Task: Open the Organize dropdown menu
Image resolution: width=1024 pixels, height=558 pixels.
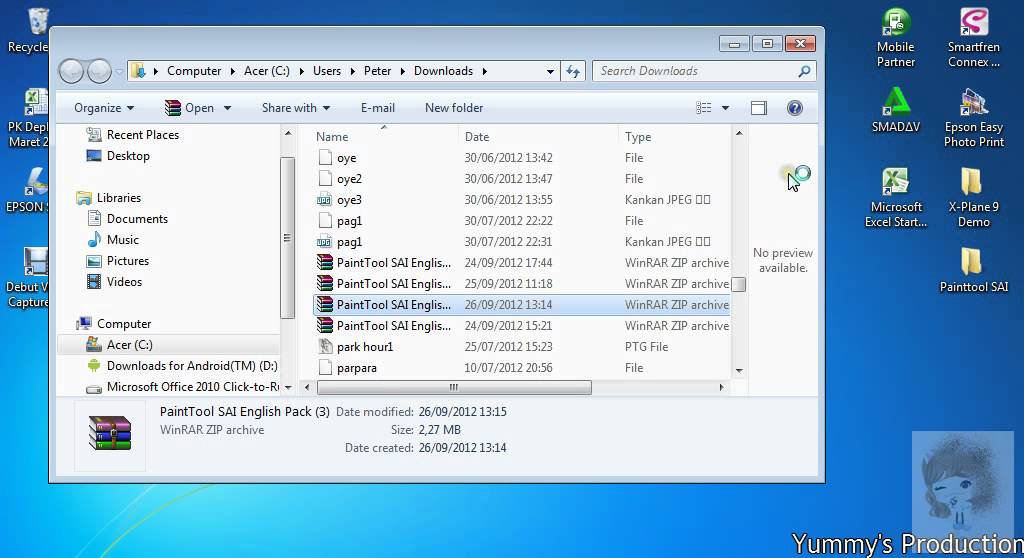Action: (104, 108)
